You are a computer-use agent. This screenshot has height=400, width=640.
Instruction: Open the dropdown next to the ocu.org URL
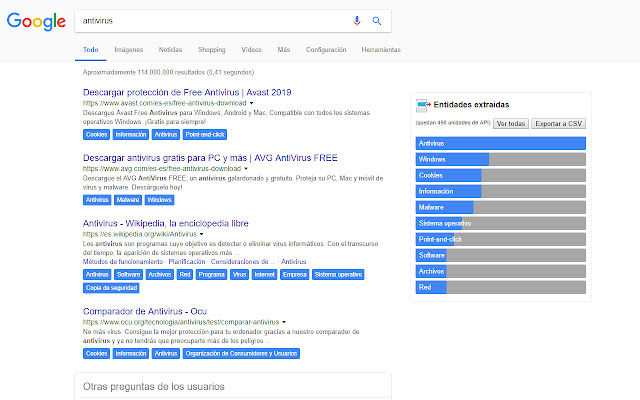click(x=284, y=323)
